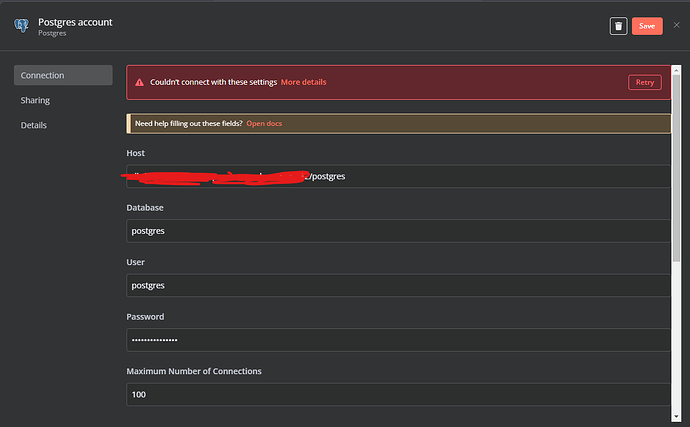Select the Connection tab
The width and height of the screenshot is (690, 427).
63,75
